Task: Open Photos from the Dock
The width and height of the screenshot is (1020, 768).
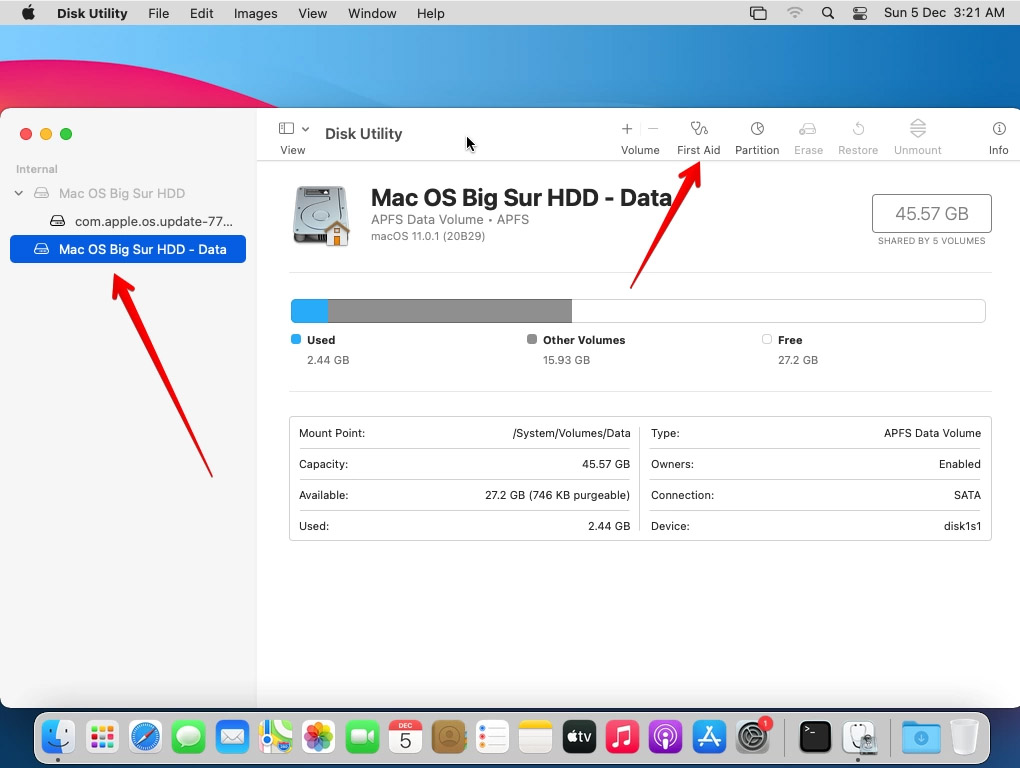Action: pos(319,737)
